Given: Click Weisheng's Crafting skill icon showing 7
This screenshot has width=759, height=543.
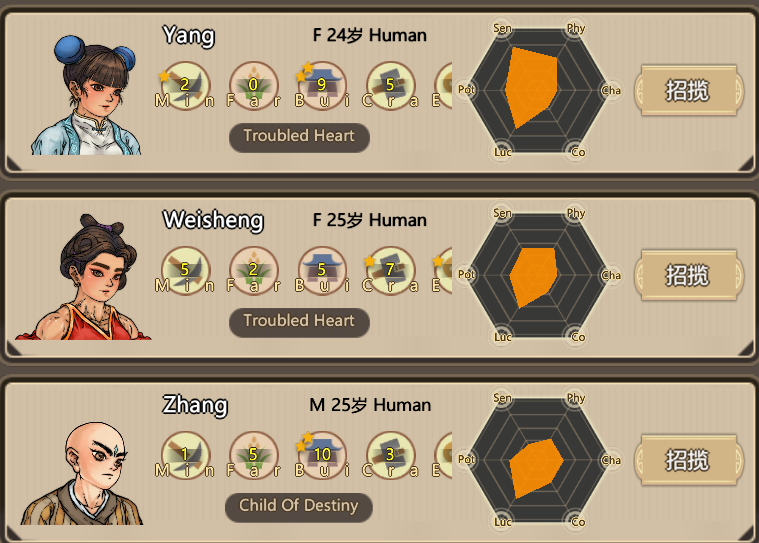Looking at the screenshot, I should coord(391,271).
